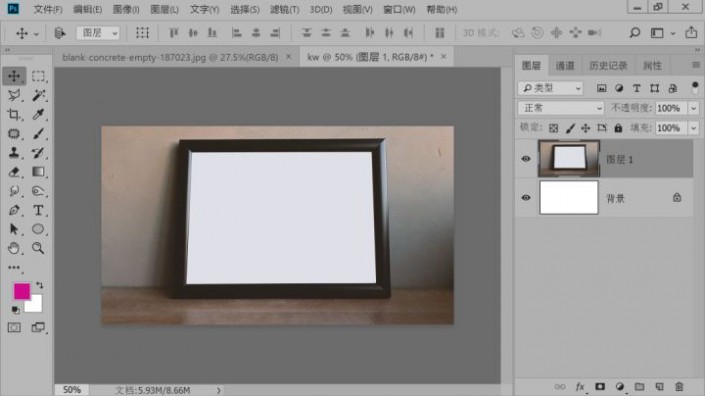The height and width of the screenshot is (396, 705).
Task: Switch to the 通道 tab
Action: [x=565, y=66]
